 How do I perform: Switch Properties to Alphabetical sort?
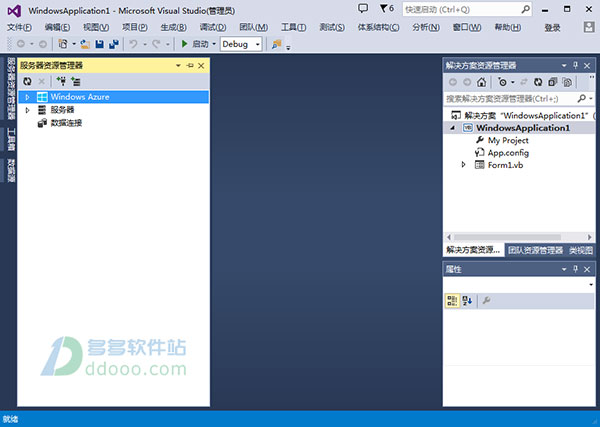point(467,300)
